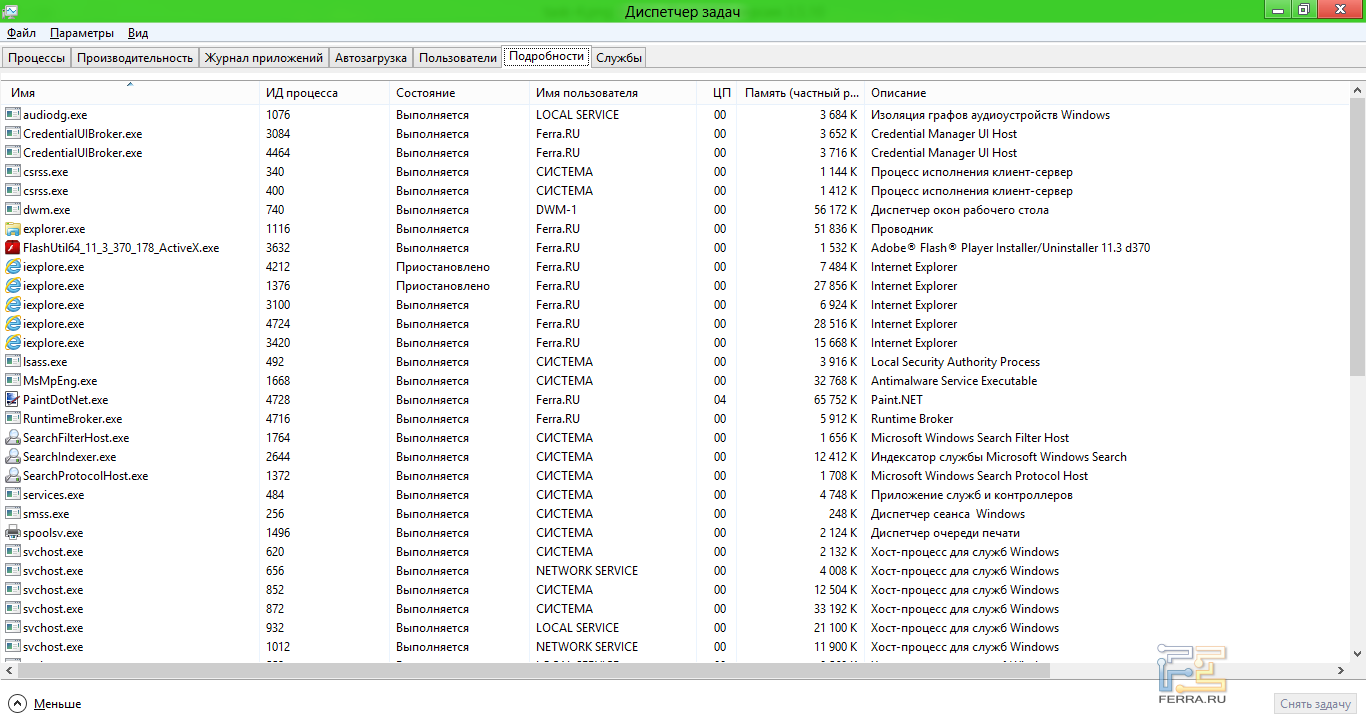This screenshot has width=1366, height=728.
Task: Click the SearchIndexer.exe icon
Action: (x=13, y=457)
